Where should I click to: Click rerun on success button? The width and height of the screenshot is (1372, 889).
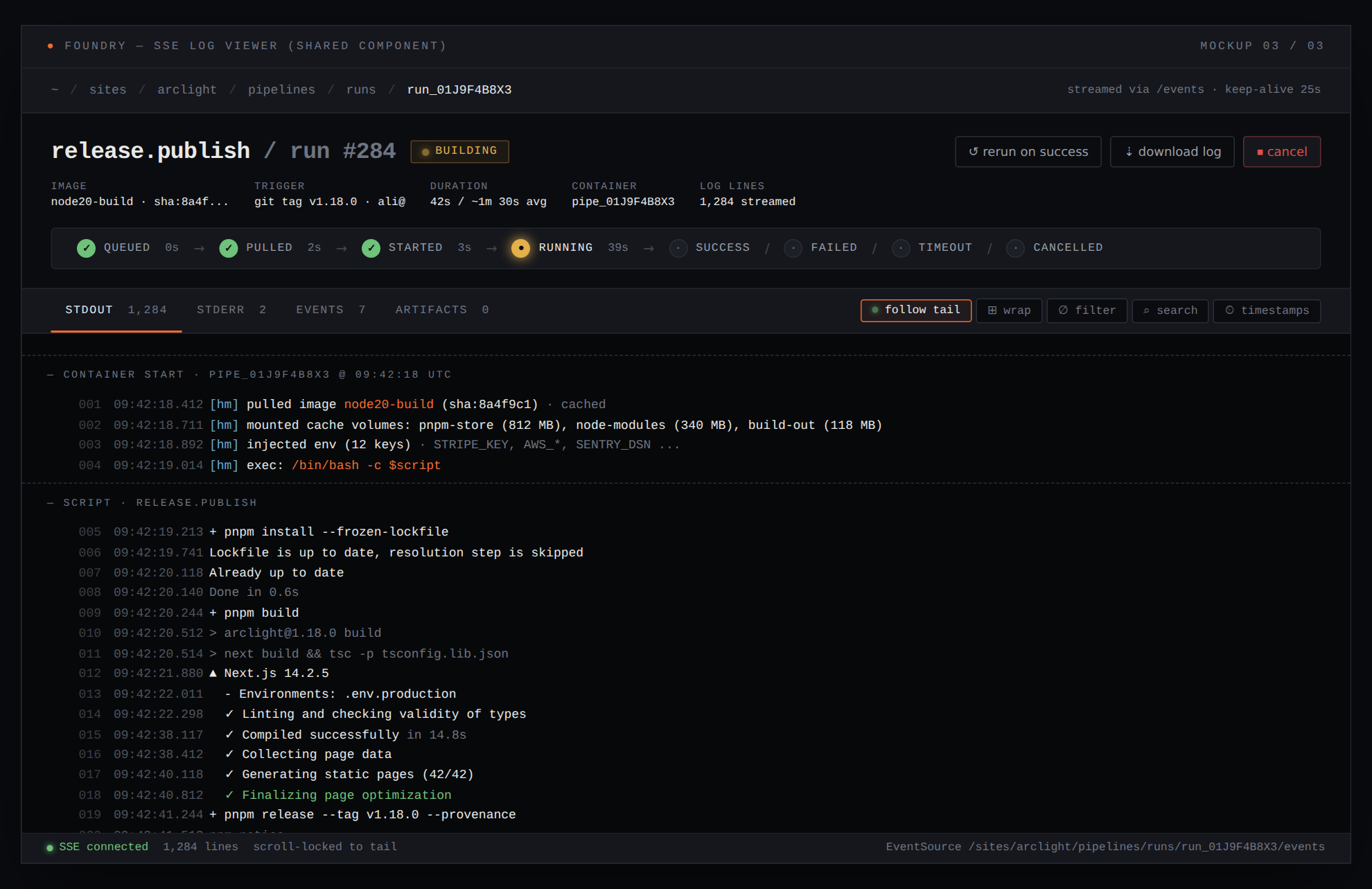[1028, 152]
